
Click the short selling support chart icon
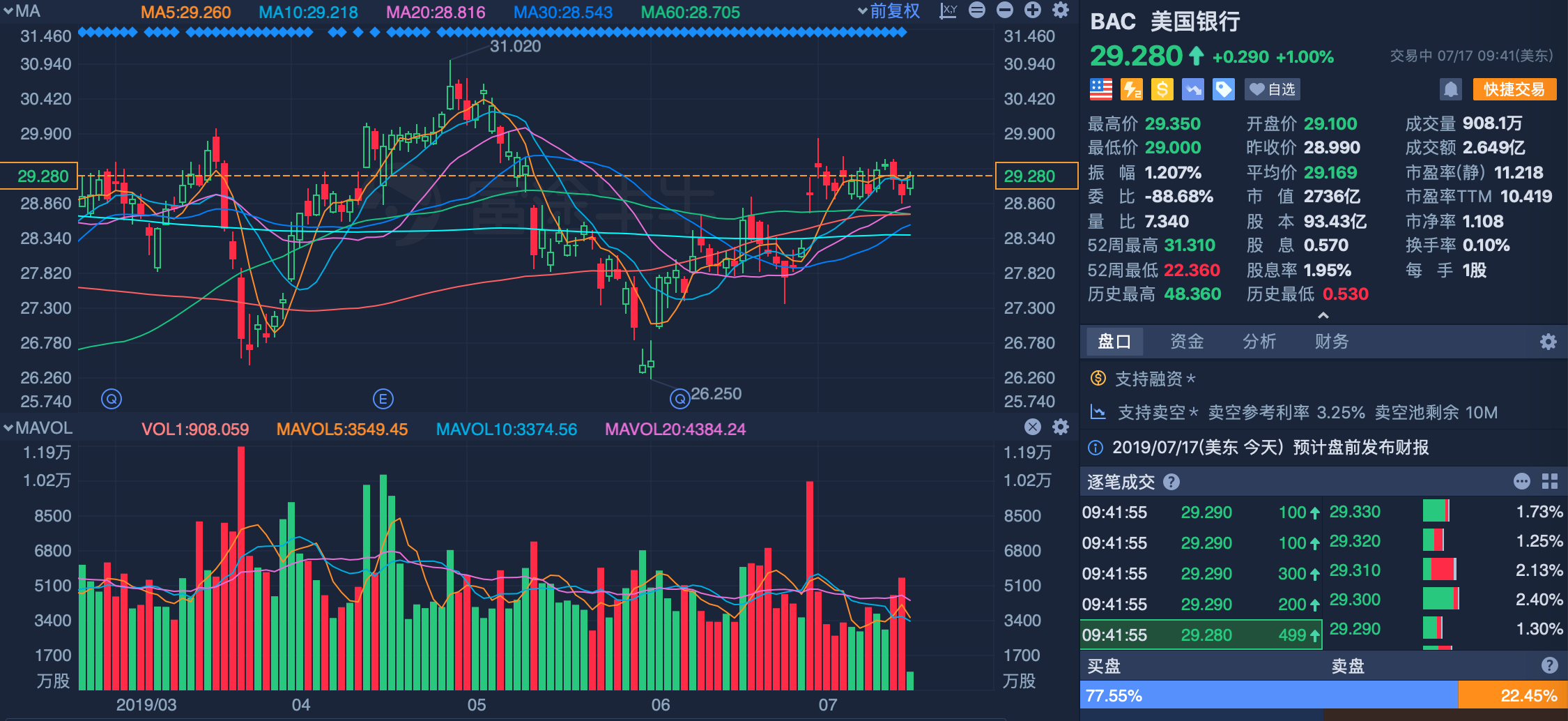click(1098, 412)
